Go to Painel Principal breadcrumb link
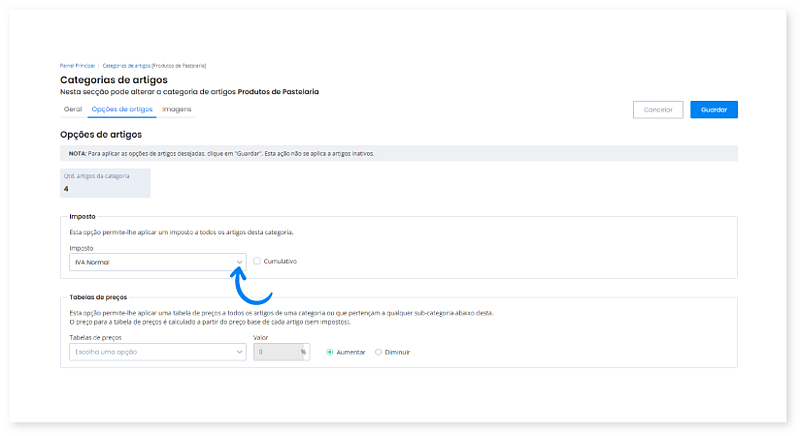The height and width of the screenshot is (436, 800). coord(78,65)
